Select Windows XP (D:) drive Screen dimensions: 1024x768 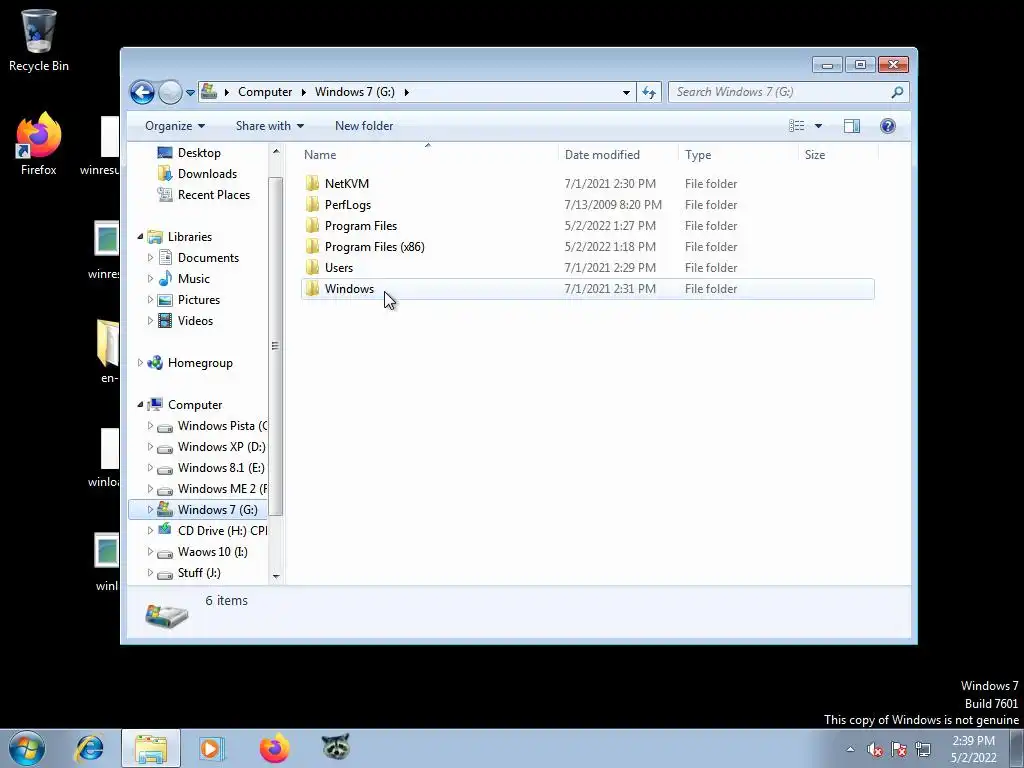click(x=221, y=446)
